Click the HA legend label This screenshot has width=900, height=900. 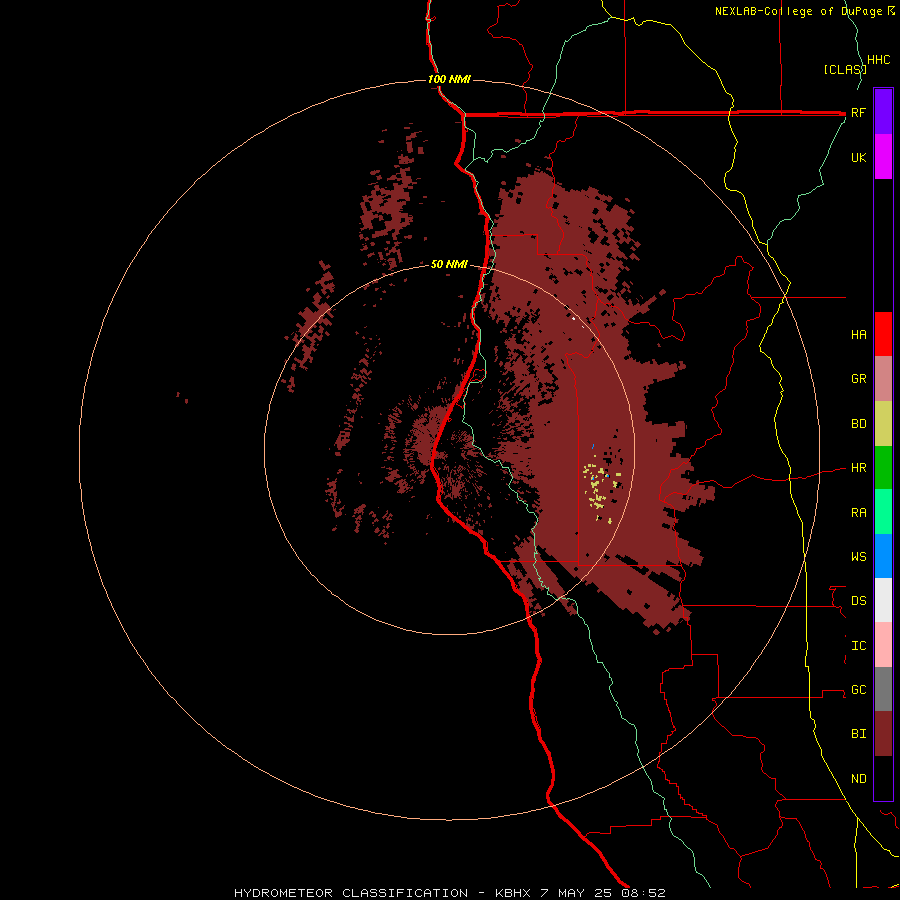coord(858,335)
